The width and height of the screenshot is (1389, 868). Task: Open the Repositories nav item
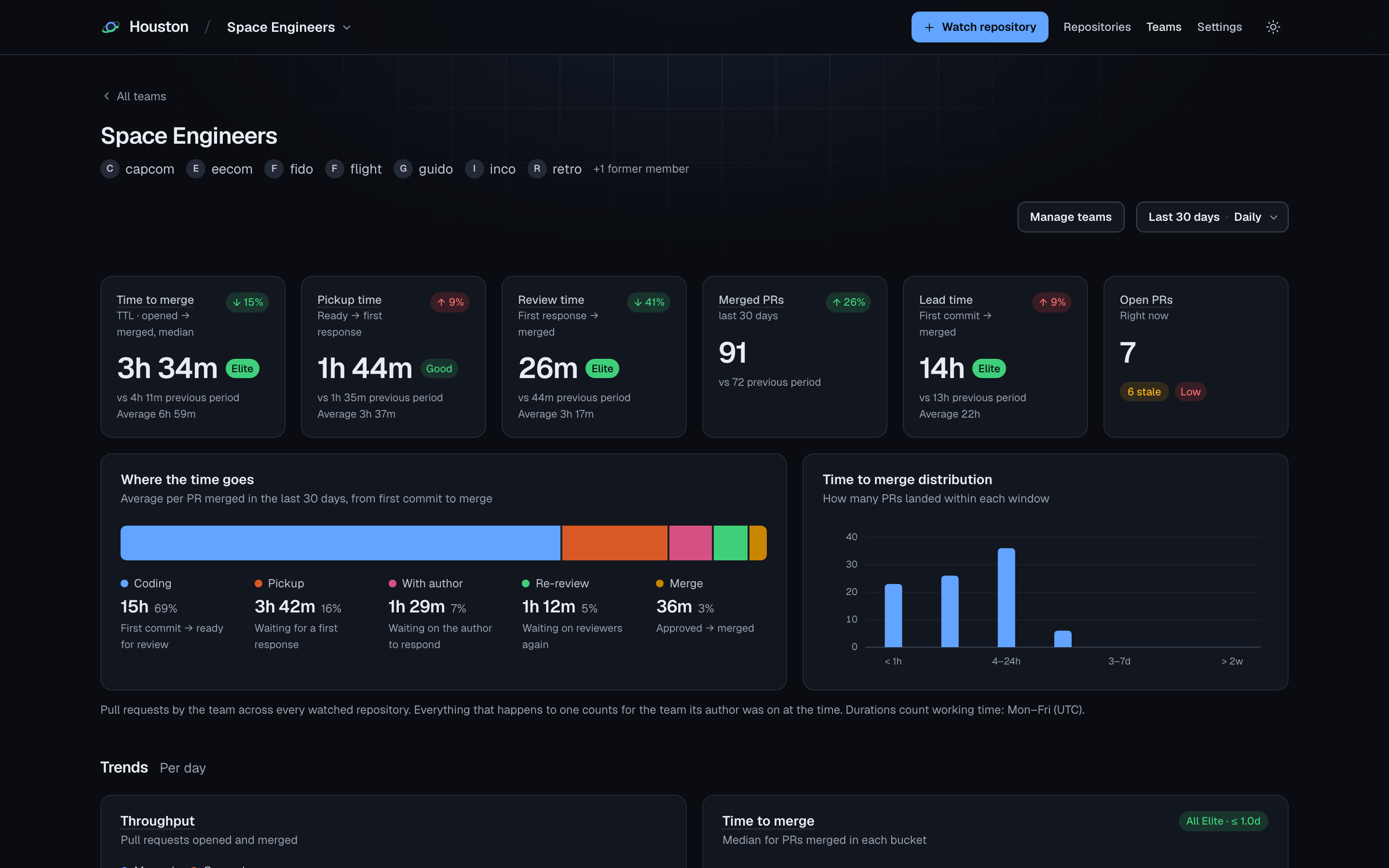pos(1097,27)
